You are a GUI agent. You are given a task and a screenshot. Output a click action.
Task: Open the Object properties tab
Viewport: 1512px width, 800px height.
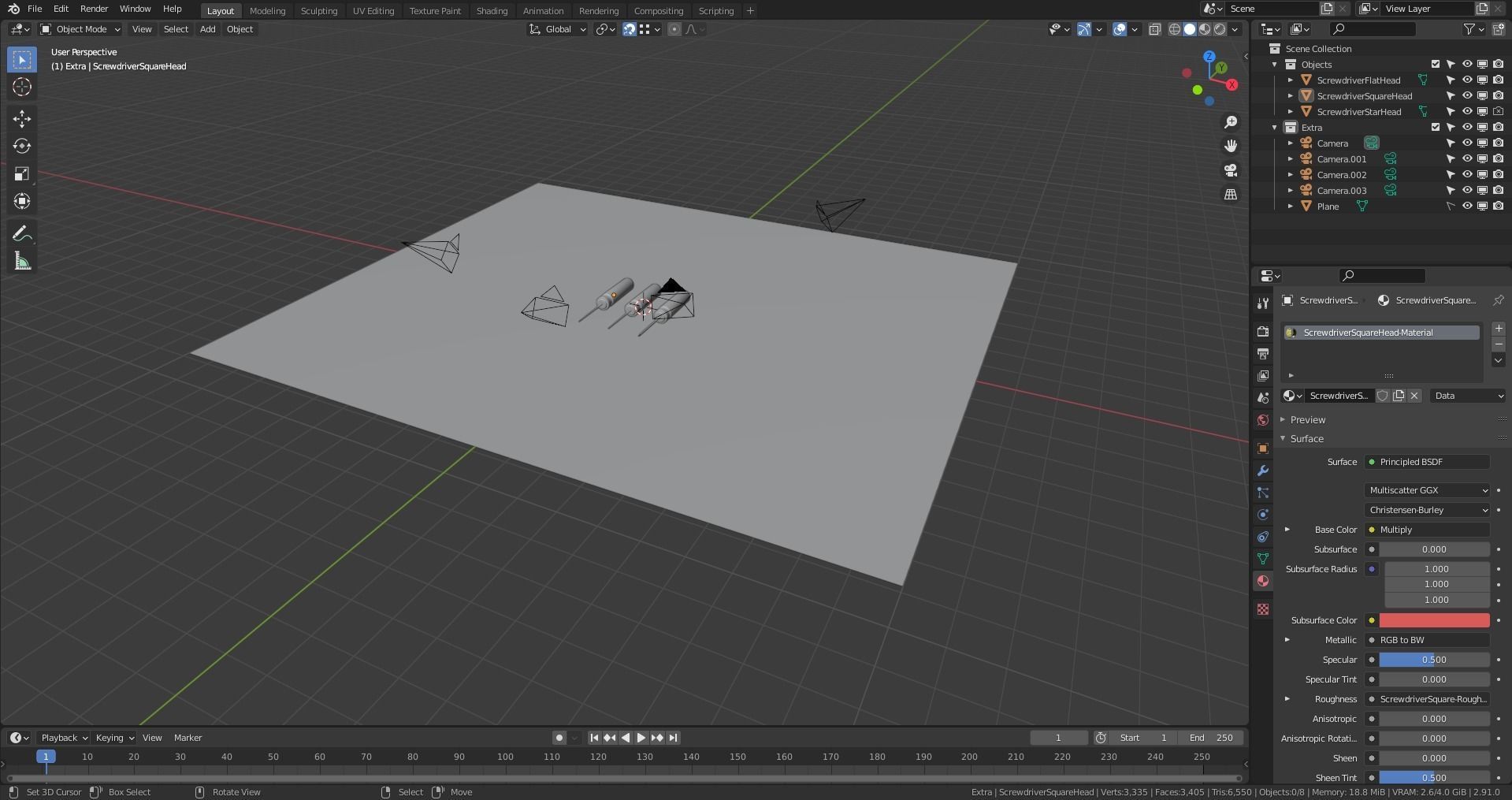coord(1263,448)
